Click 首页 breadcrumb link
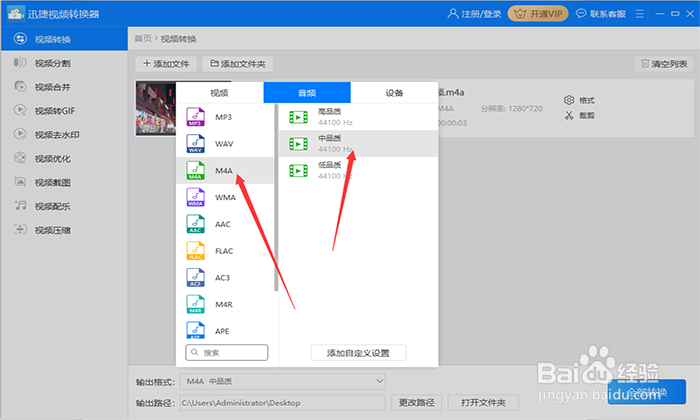 (143, 38)
